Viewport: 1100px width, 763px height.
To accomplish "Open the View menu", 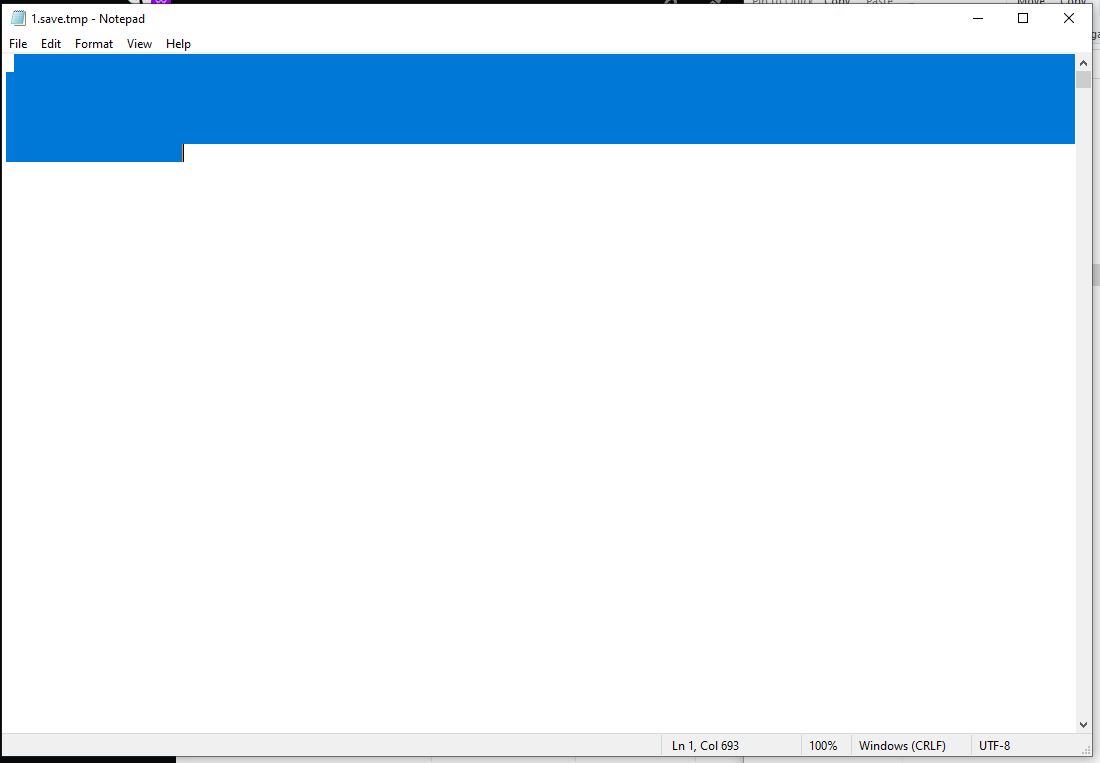I will 139,43.
